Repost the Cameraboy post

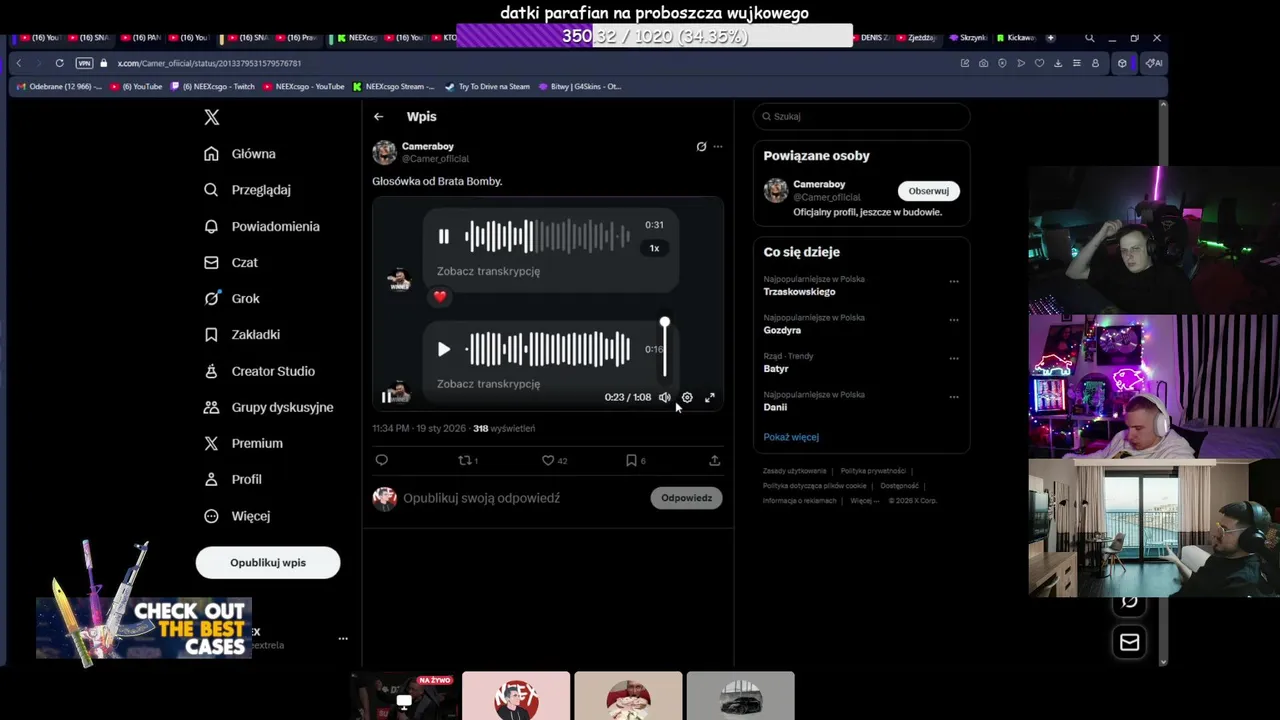tap(467, 460)
